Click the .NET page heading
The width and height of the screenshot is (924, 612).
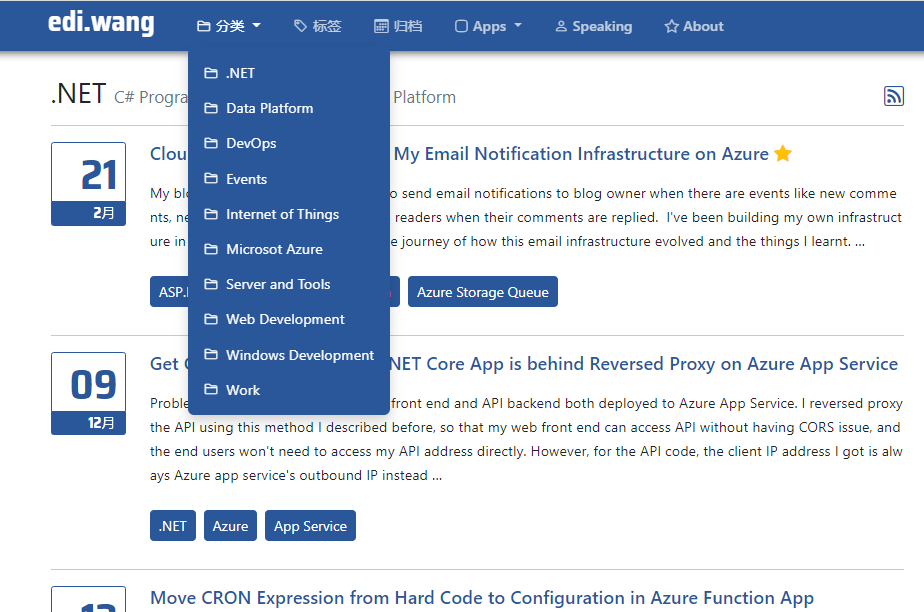78,94
